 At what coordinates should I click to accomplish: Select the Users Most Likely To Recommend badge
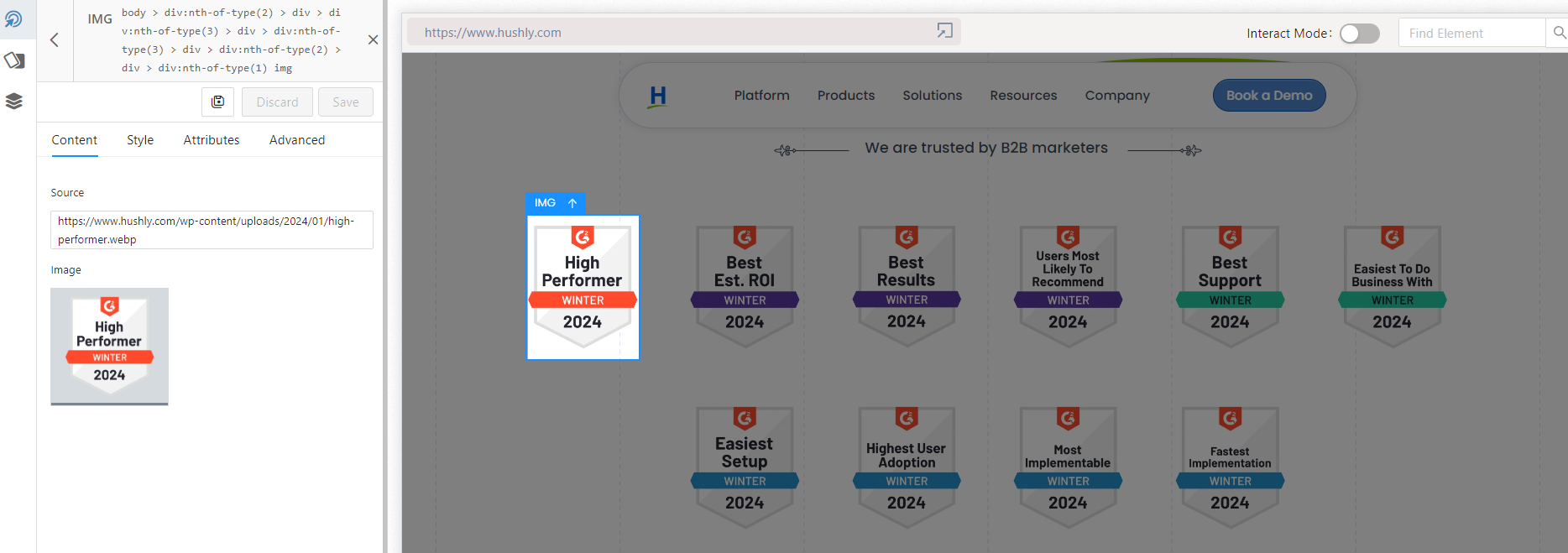[x=1068, y=286]
